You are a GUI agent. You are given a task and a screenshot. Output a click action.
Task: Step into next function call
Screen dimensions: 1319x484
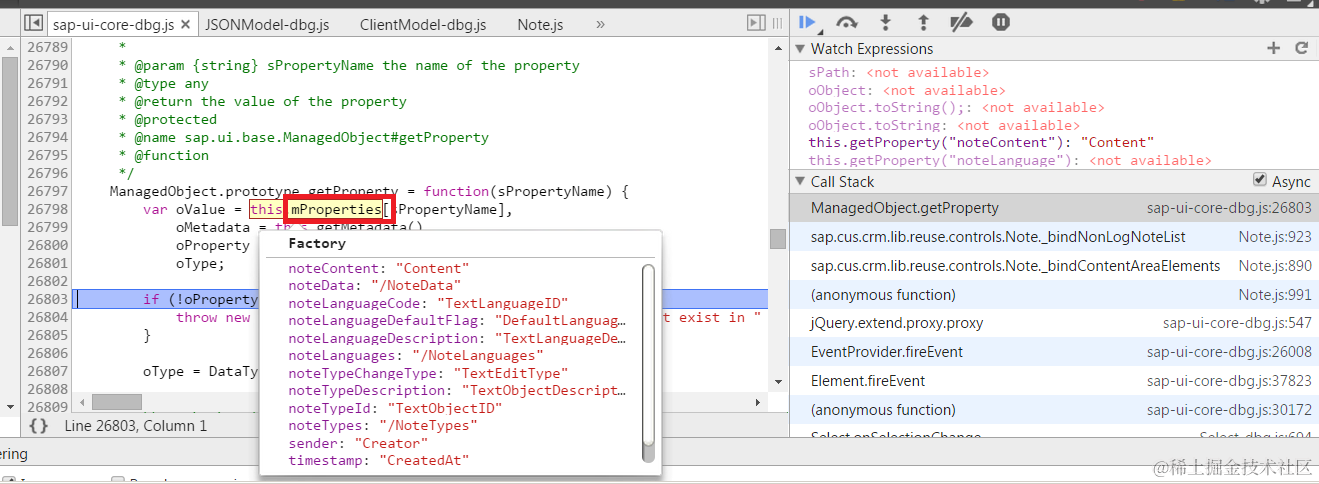(x=885, y=22)
